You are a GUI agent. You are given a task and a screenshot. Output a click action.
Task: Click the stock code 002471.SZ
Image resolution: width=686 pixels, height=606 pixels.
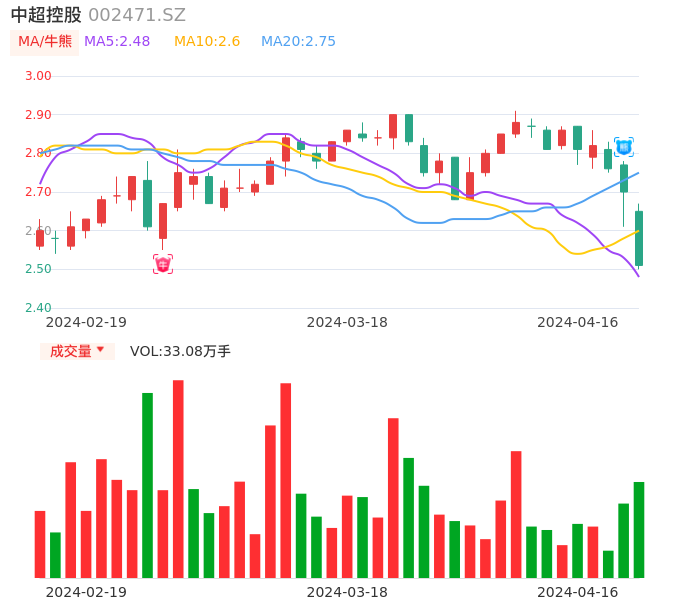pyautogui.click(x=137, y=15)
